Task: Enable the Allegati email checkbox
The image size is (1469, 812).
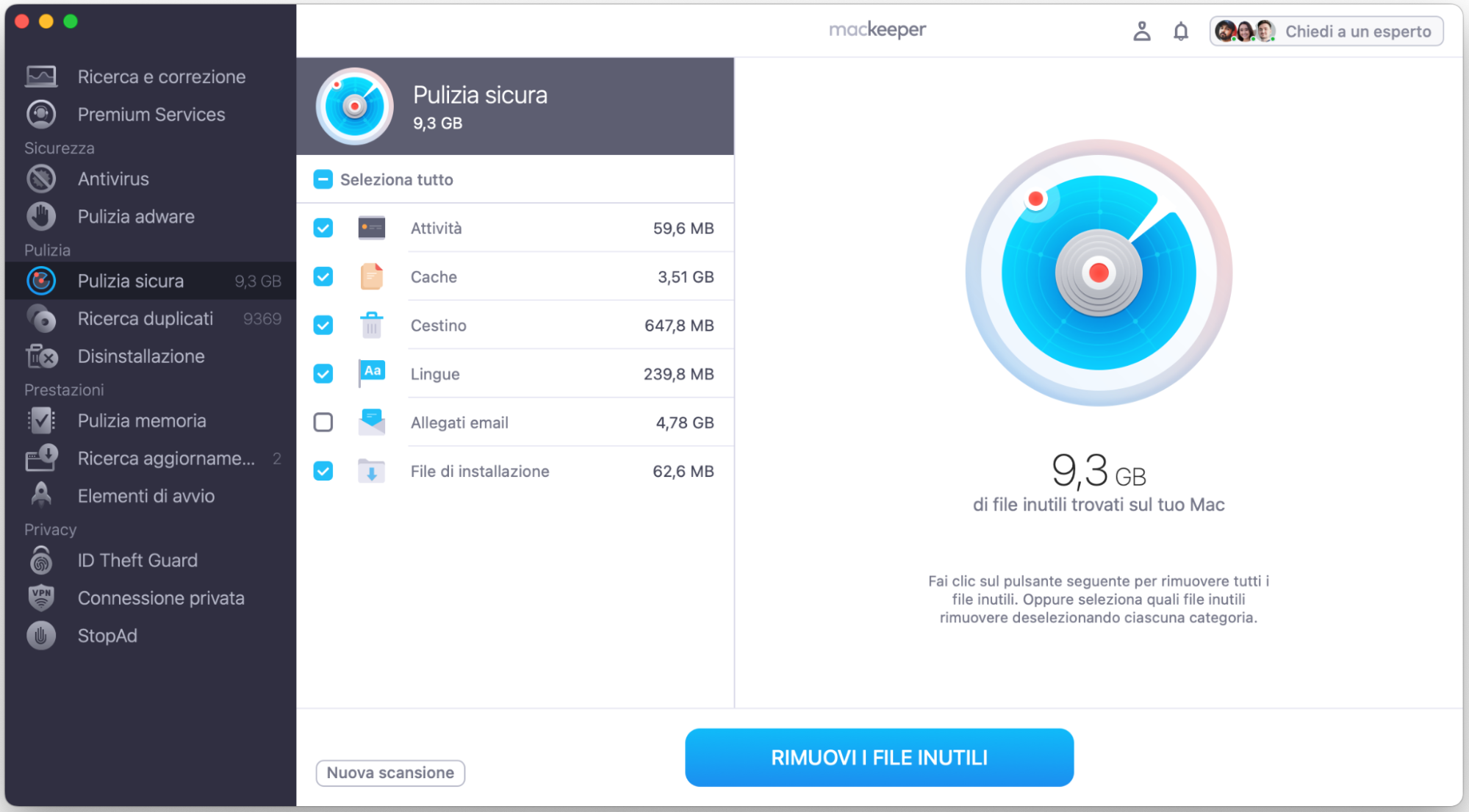Action: (323, 422)
